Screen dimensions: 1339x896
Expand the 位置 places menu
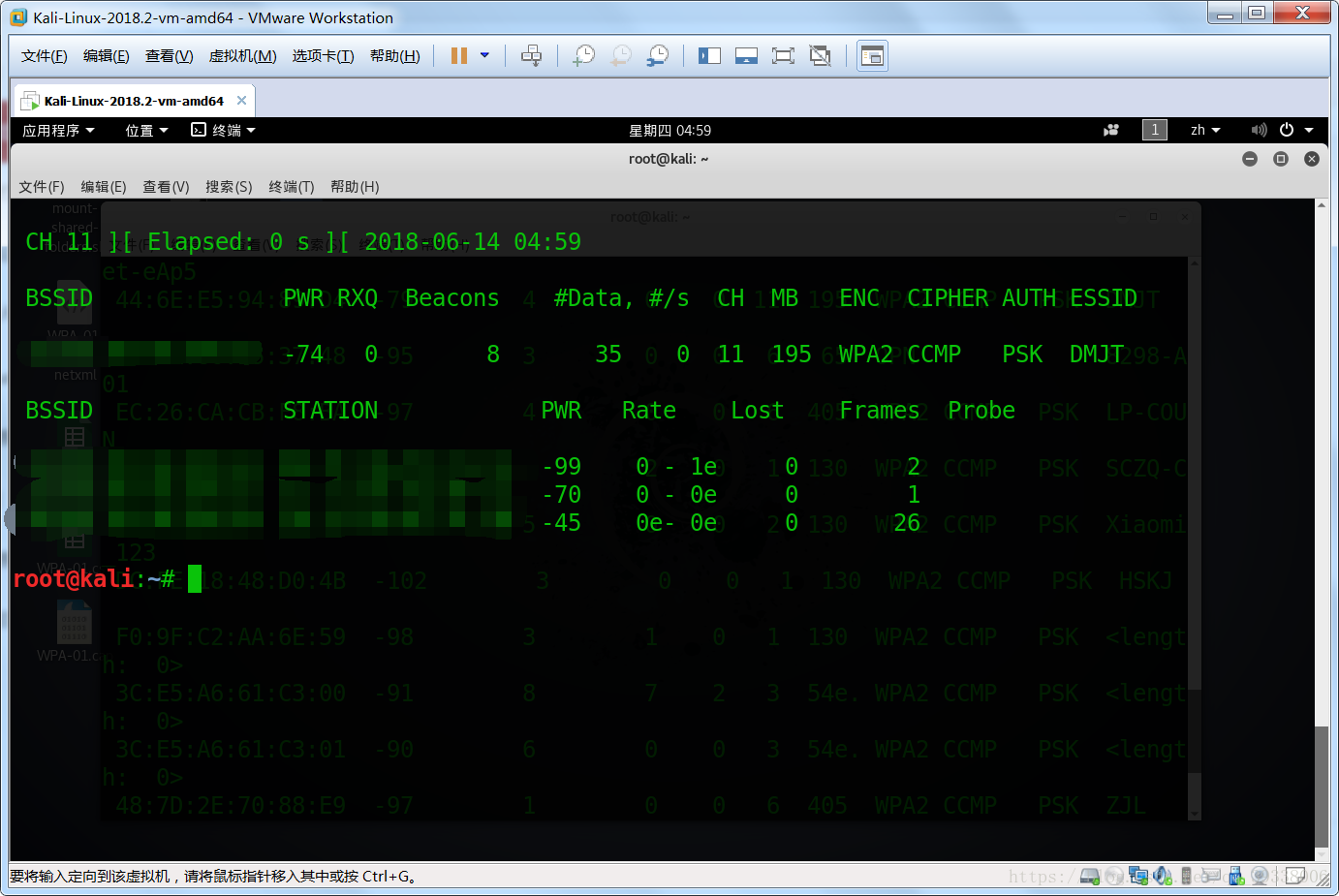tap(146, 131)
